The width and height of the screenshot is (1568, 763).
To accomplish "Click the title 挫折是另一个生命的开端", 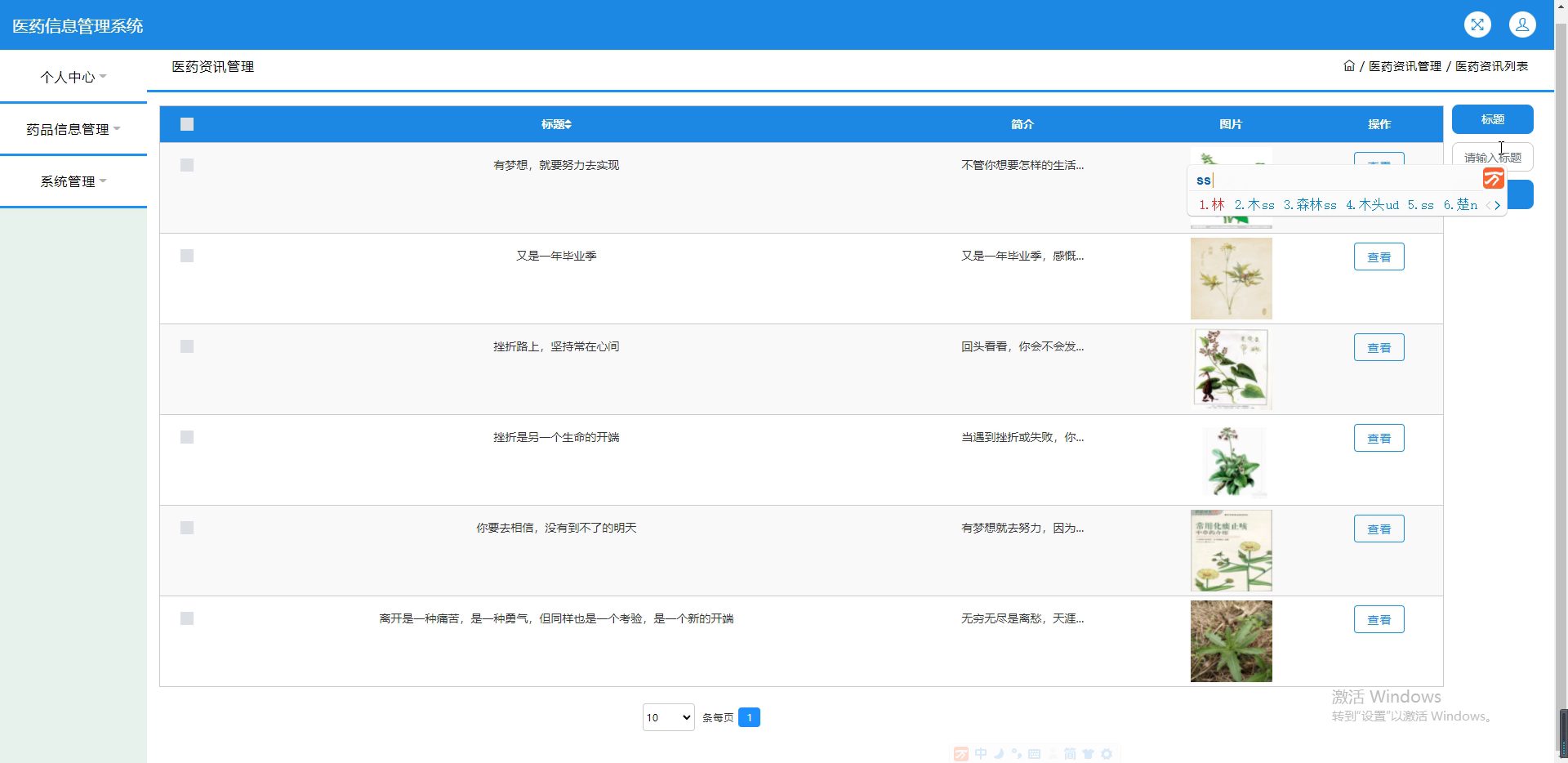I will pos(556,437).
